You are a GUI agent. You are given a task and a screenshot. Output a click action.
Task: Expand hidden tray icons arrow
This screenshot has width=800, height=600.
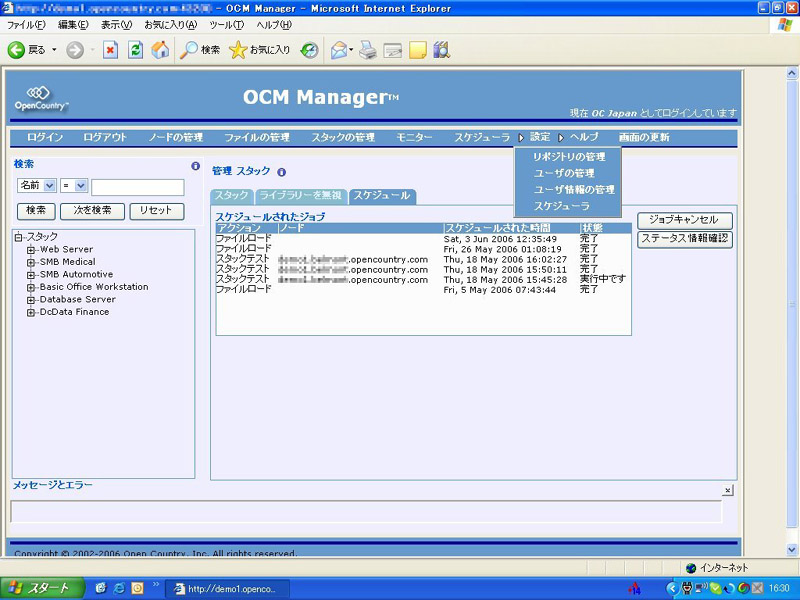(x=672, y=589)
